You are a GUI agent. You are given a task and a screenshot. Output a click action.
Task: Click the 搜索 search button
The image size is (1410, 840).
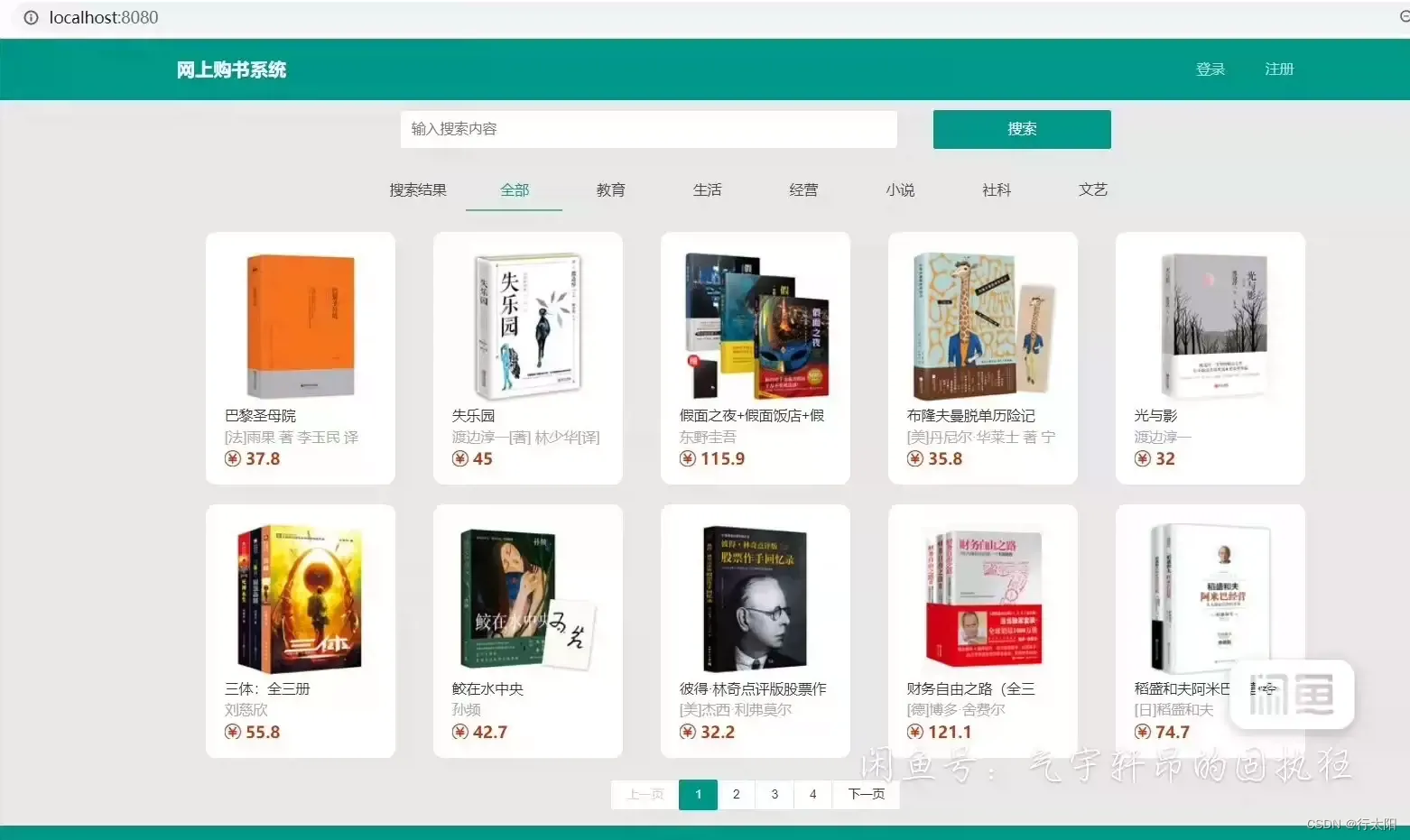1022,129
